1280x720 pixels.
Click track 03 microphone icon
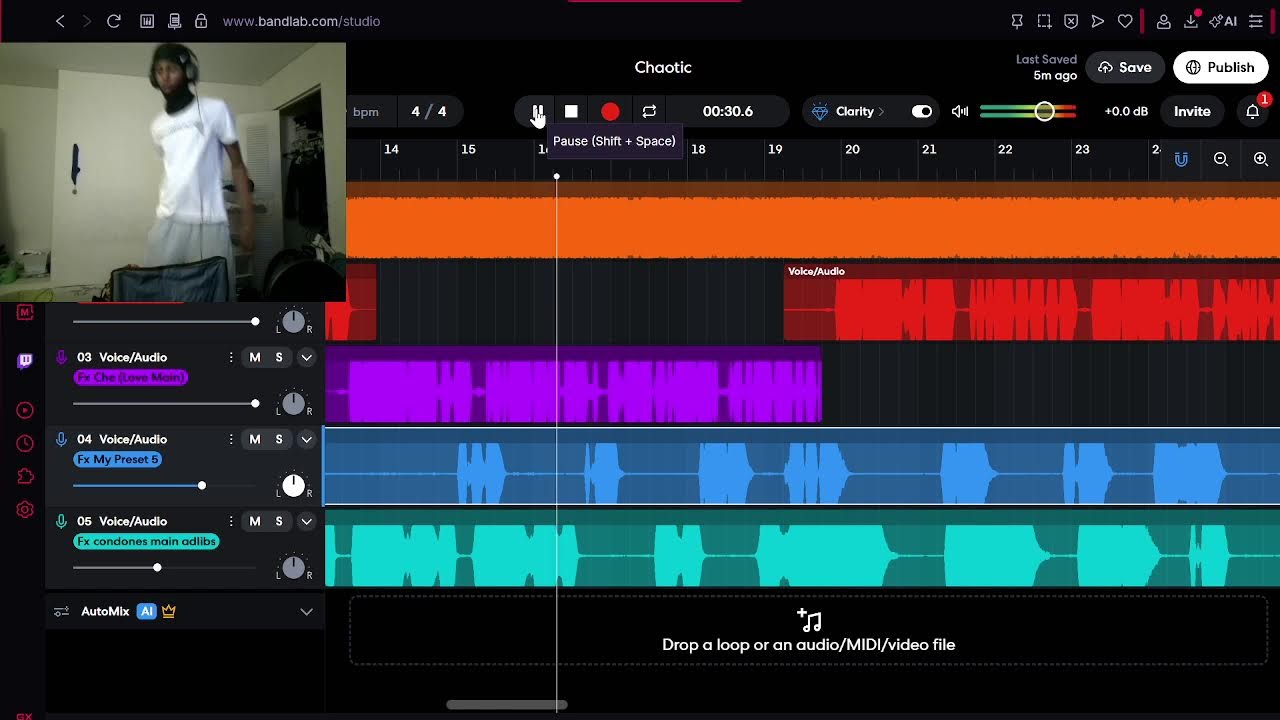(x=61, y=357)
